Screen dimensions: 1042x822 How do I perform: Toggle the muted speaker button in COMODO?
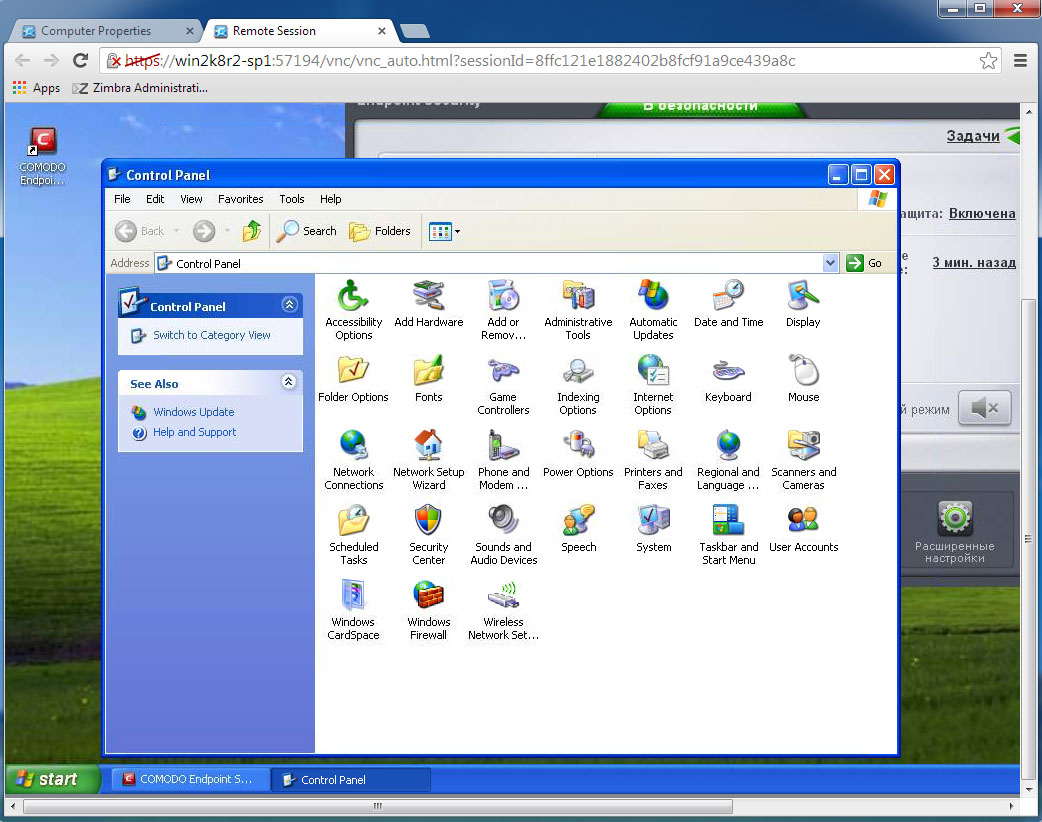click(984, 408)
